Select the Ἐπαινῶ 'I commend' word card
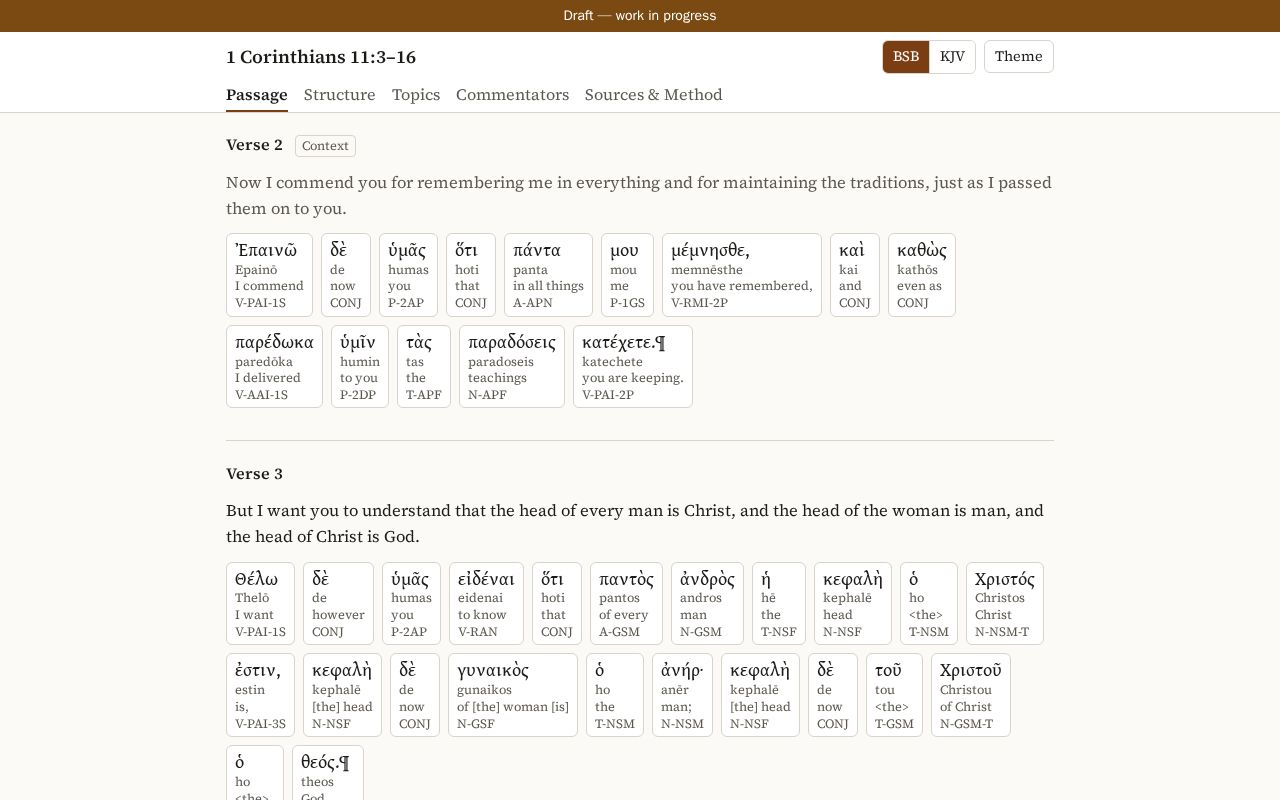The width and height of the screenshot is (1280, 800). click(269, 275)
